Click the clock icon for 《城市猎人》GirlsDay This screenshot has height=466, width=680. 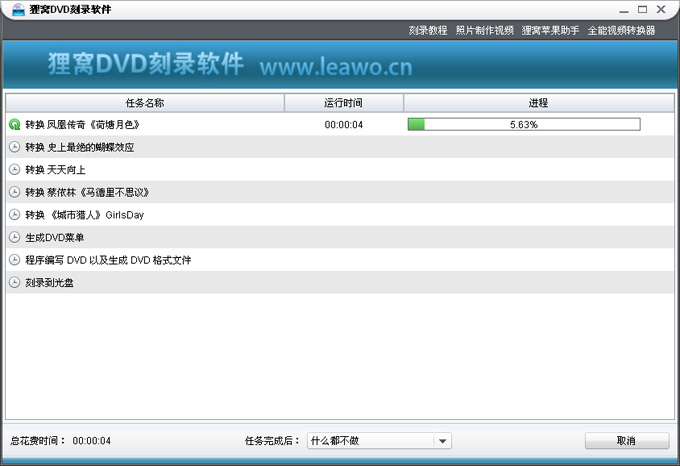click(15, 215)
